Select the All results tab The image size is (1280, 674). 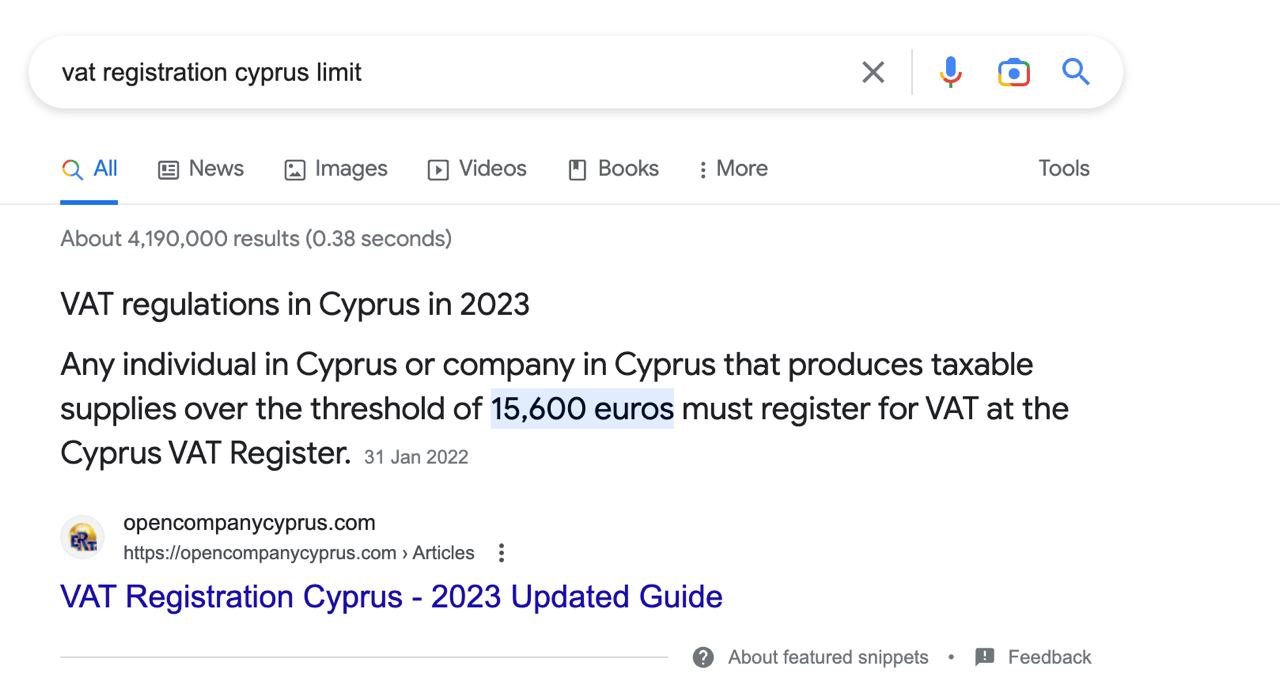(x=90, y=169)
